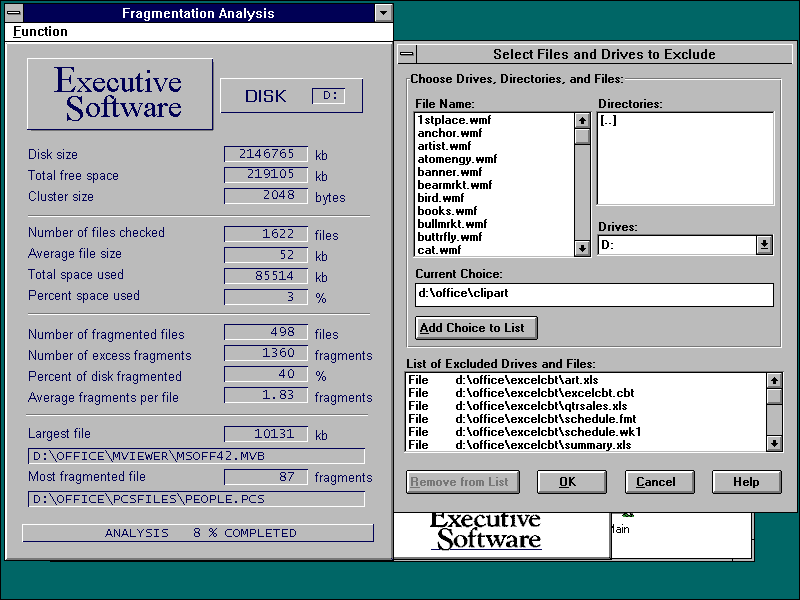Click Add Choice to List button
This screenshot has width=800, height=600.
pos(476,328)
